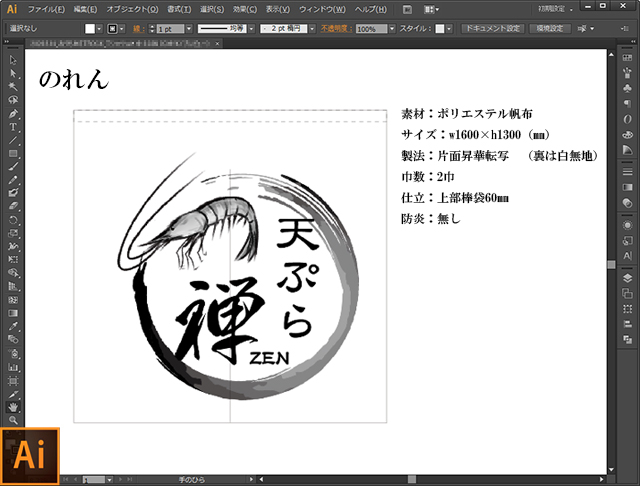Pick the Lasso tool
The image size is (640, 486).
click(x=13, y=100)
